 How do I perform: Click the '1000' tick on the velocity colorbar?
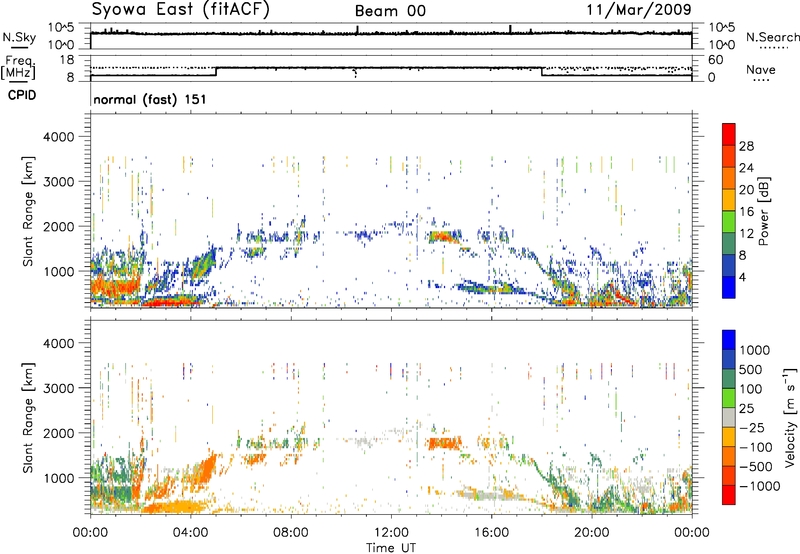pyautogui.click(x=755, y=350)
